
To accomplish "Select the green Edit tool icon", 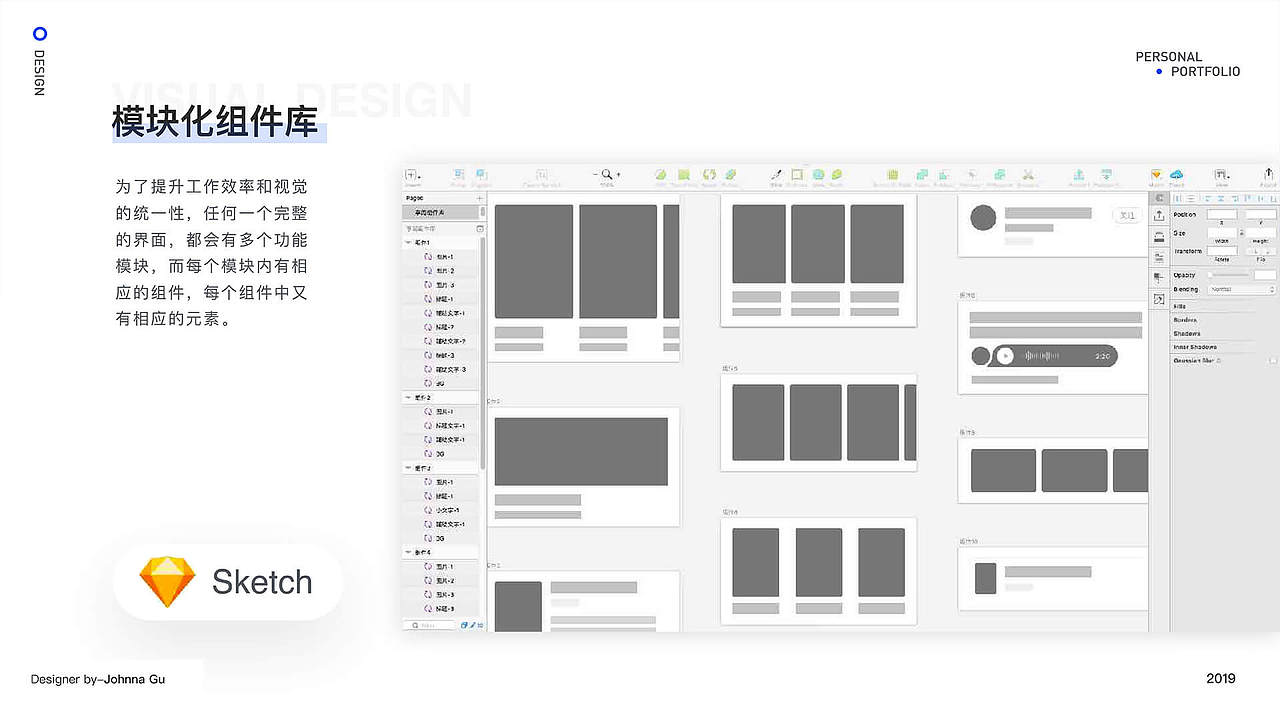I will [x=661, y=175].
